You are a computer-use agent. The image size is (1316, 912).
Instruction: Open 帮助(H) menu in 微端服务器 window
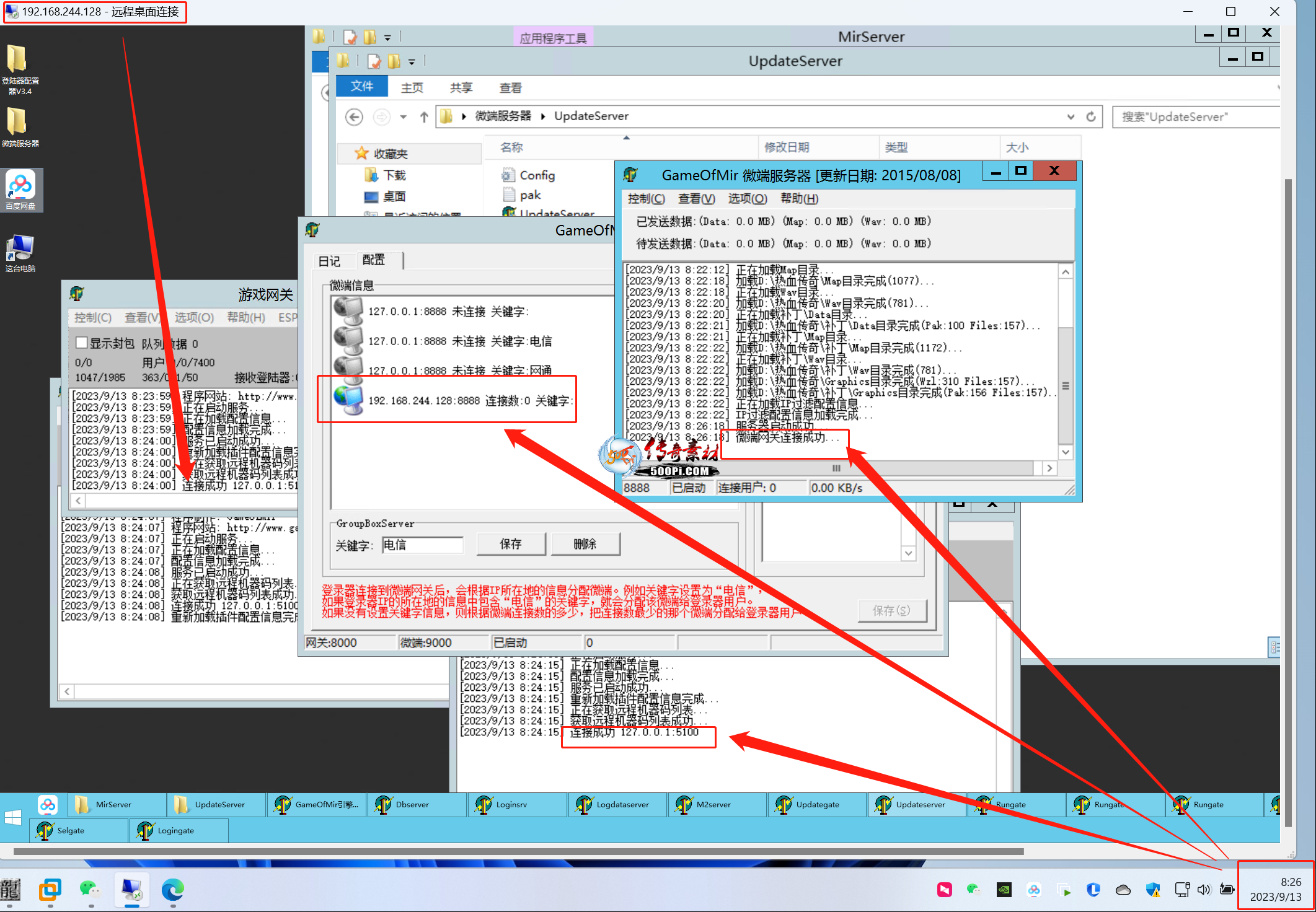[x=799, y=199]
